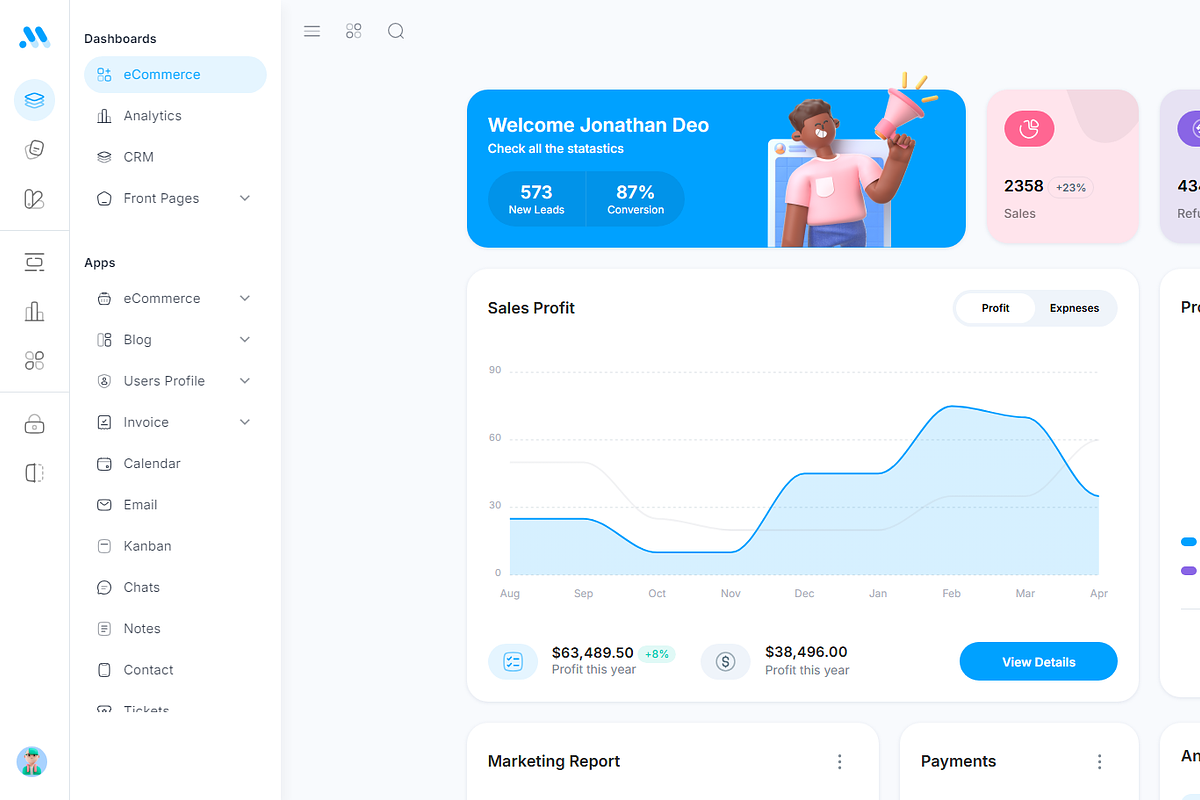Screen dimensions: 1200x800
Task: Open the user avatar in the rail
Action: pyautogui.click(x=32, y=762)
